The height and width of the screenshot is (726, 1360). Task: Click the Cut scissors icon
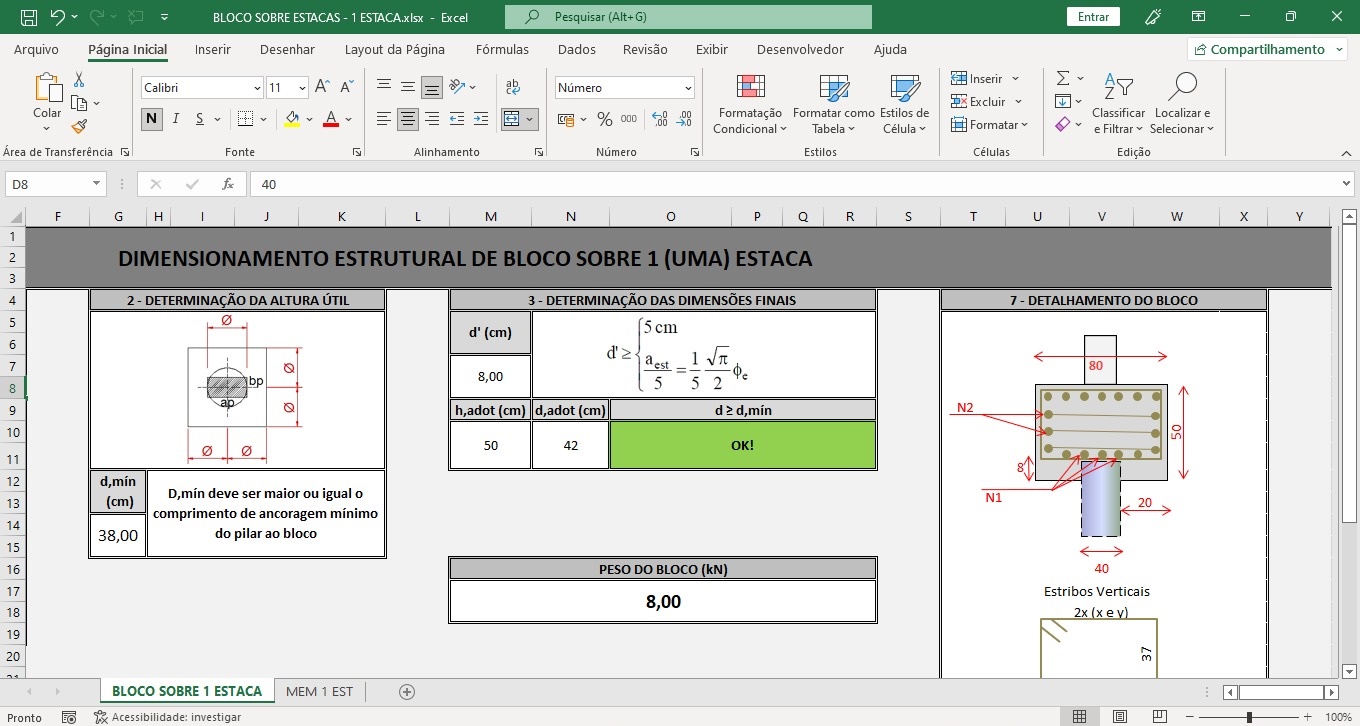(79, 80)
